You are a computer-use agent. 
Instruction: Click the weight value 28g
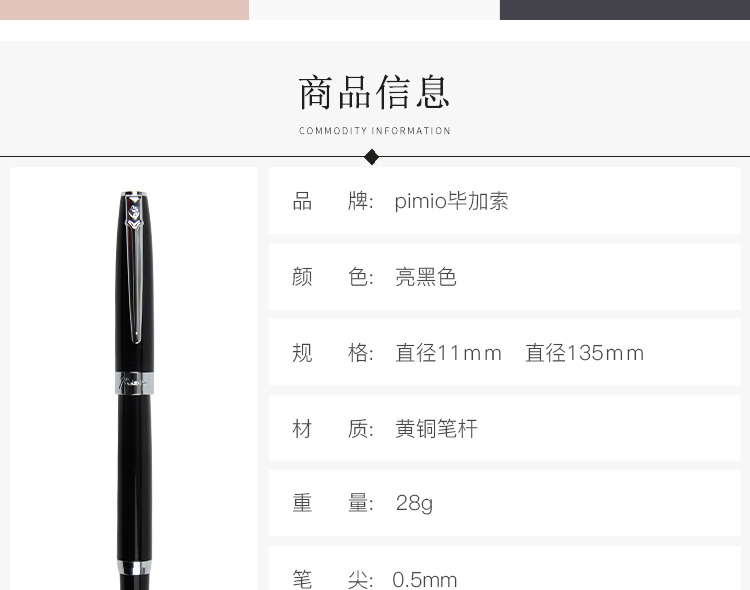(x=414, y=503)
